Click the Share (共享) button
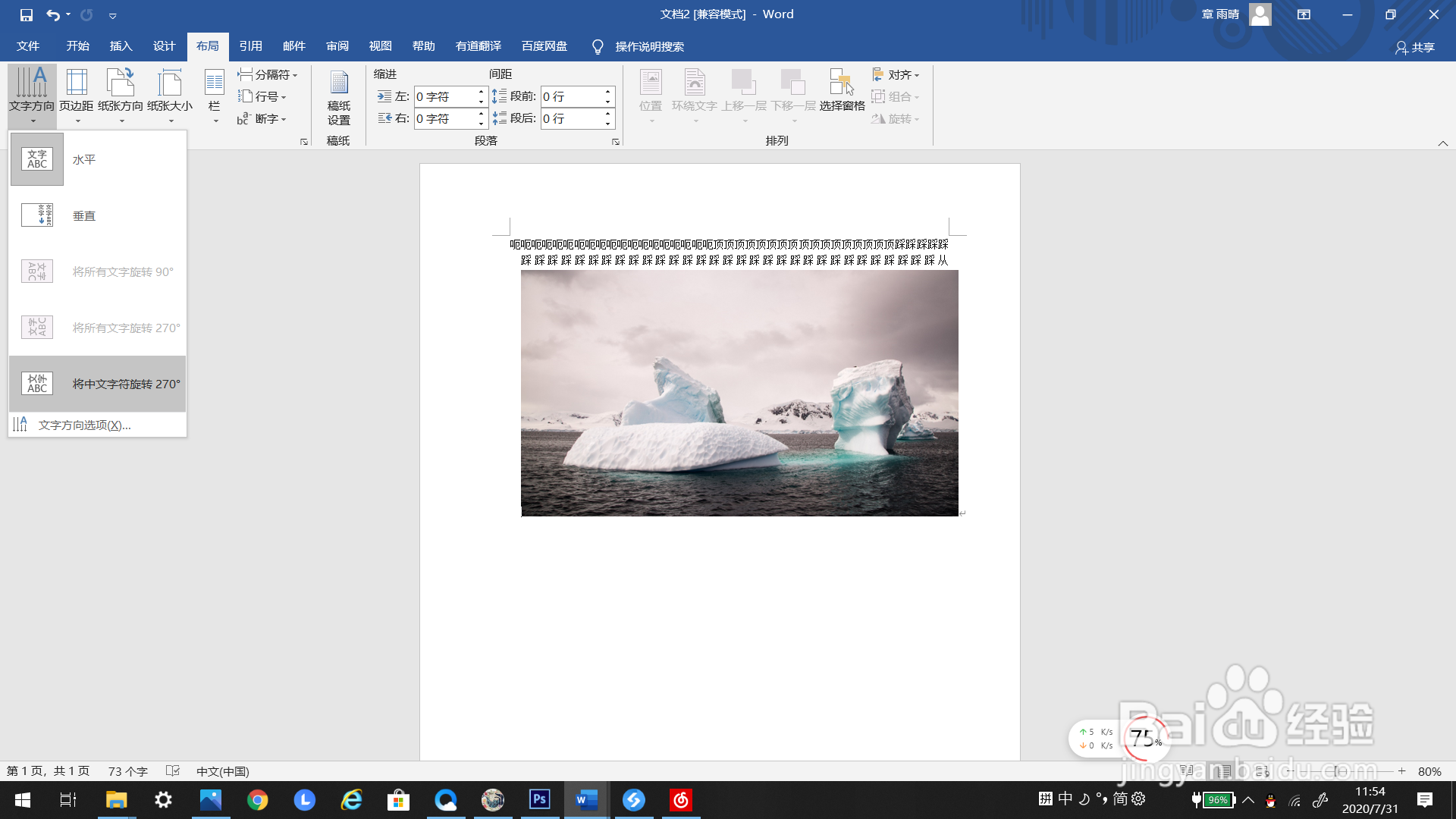Screen dimensions: 1456x819 (1415, 47)
